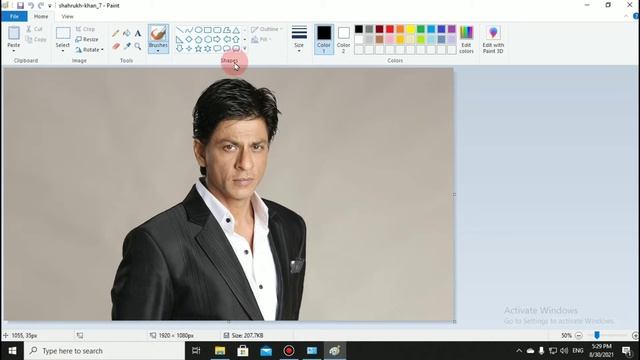The width and height of the screenshot is (640, 360).
Task: Click Undo in quick access toolbar
Action: [x=31, y=5]
